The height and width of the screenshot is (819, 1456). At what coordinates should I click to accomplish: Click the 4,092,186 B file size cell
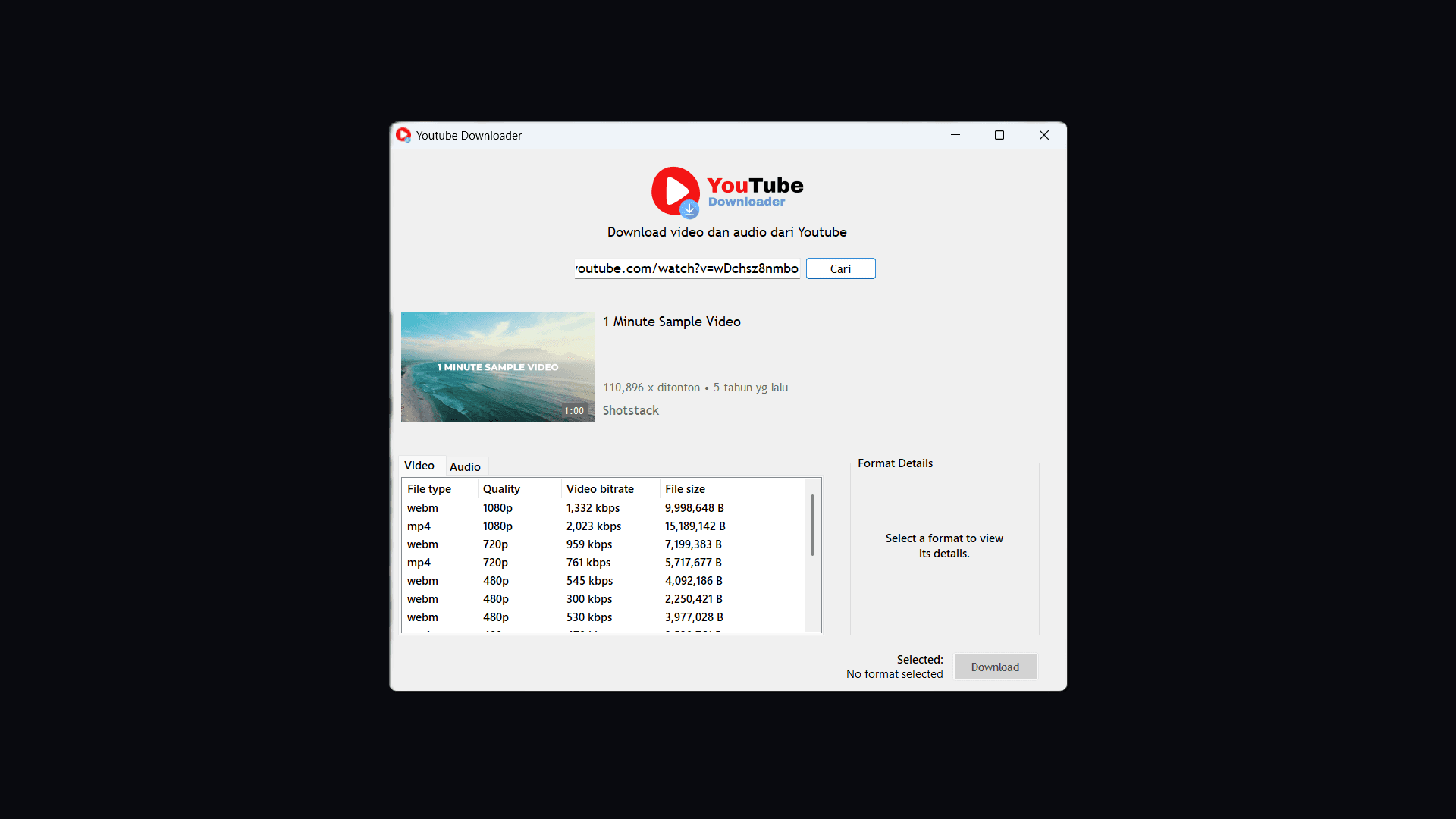(693, 581)
